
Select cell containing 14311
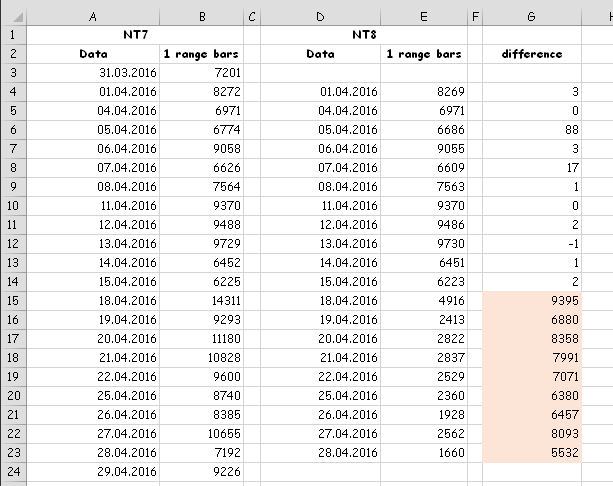pyautogui.click(x=201, y=301)
